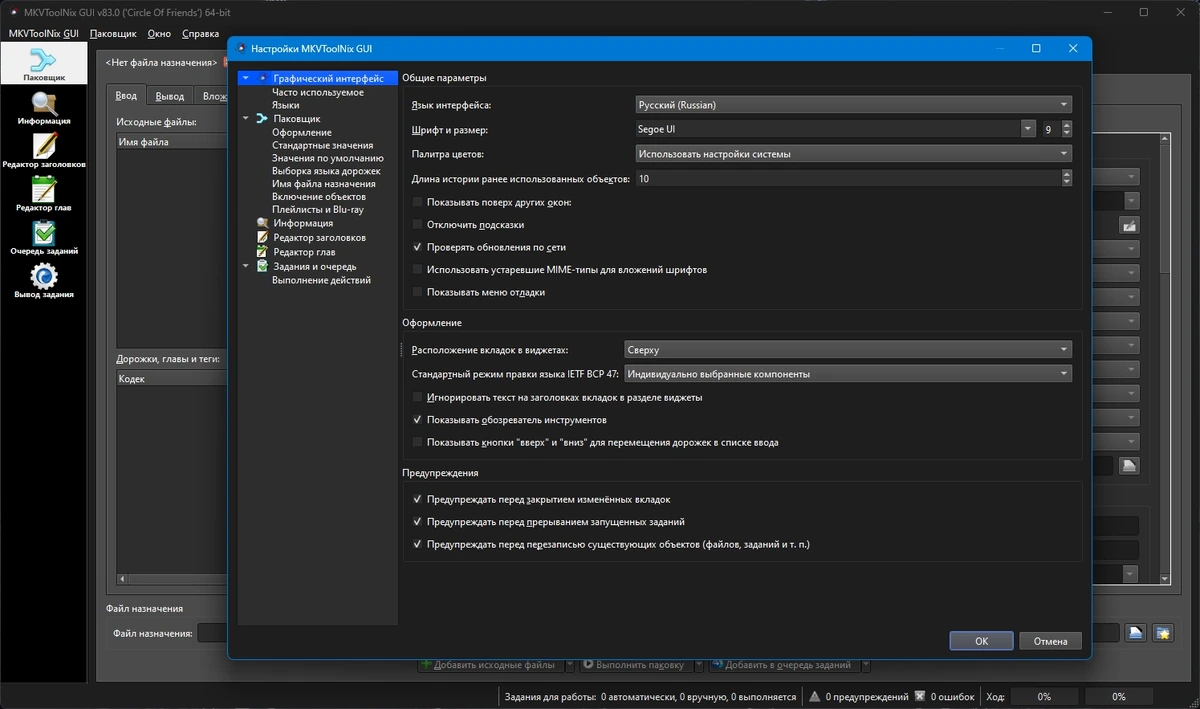Open Редактор глав in sidebar
The width and height of the screenshot is (1200, 709).
point(44,193)
